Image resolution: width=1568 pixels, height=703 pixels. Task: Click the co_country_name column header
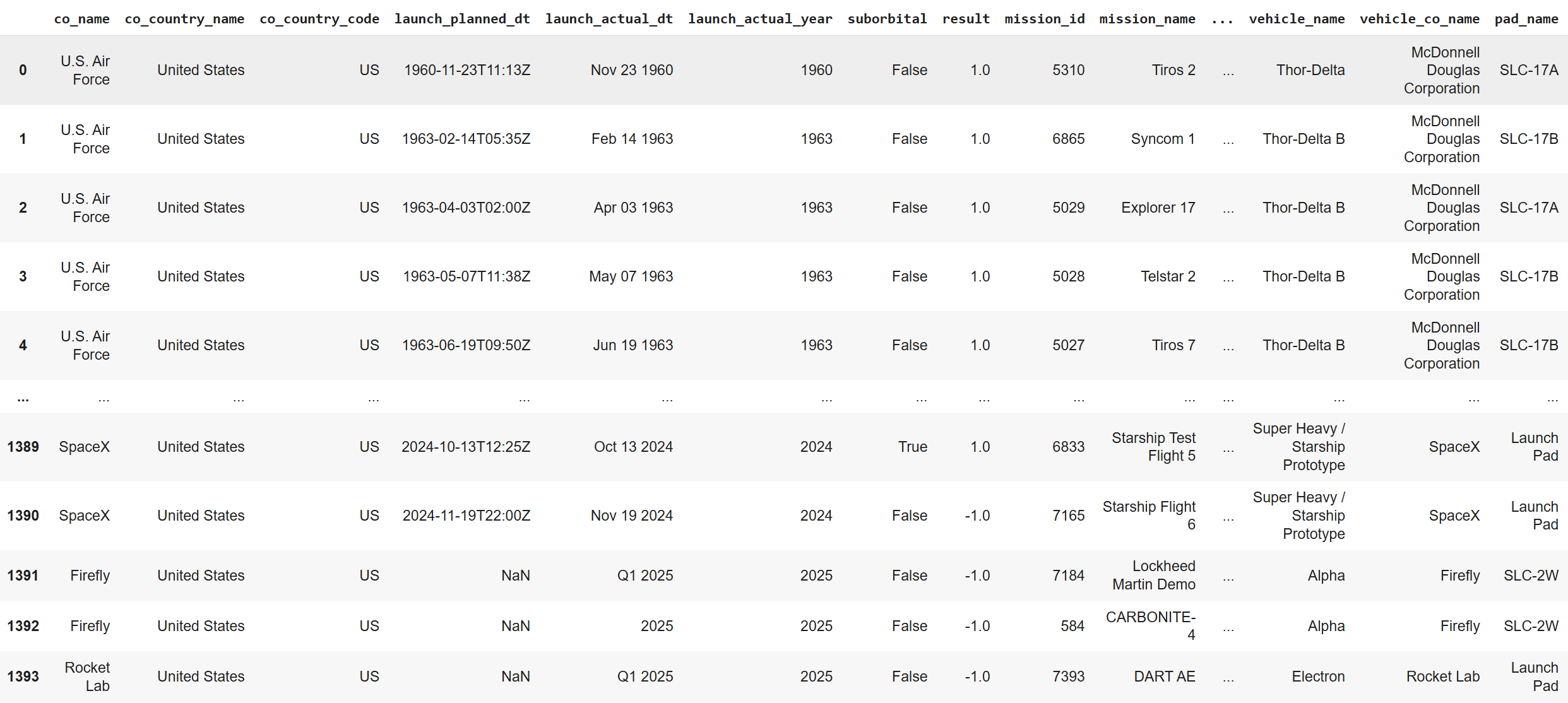[184, 19]
